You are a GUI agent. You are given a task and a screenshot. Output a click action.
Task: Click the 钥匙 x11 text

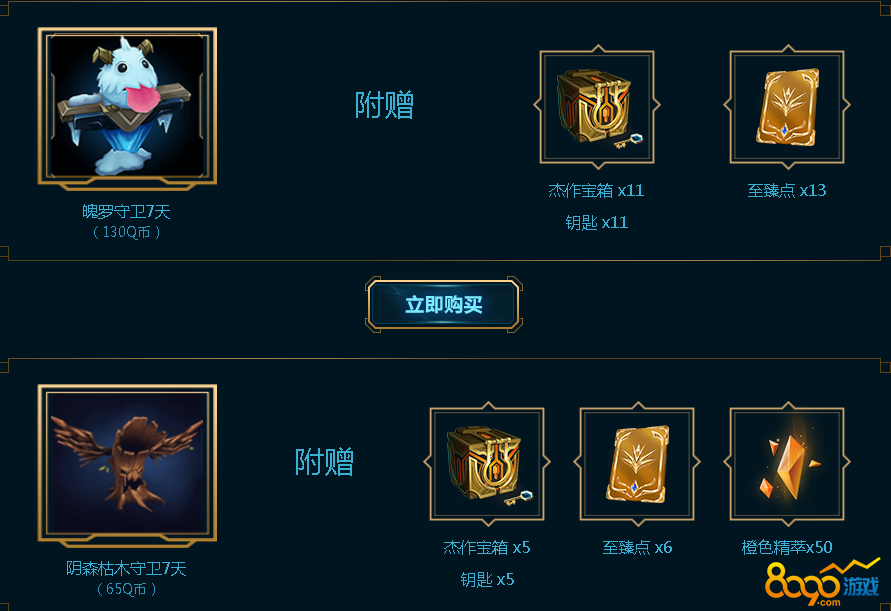(597, 223)
